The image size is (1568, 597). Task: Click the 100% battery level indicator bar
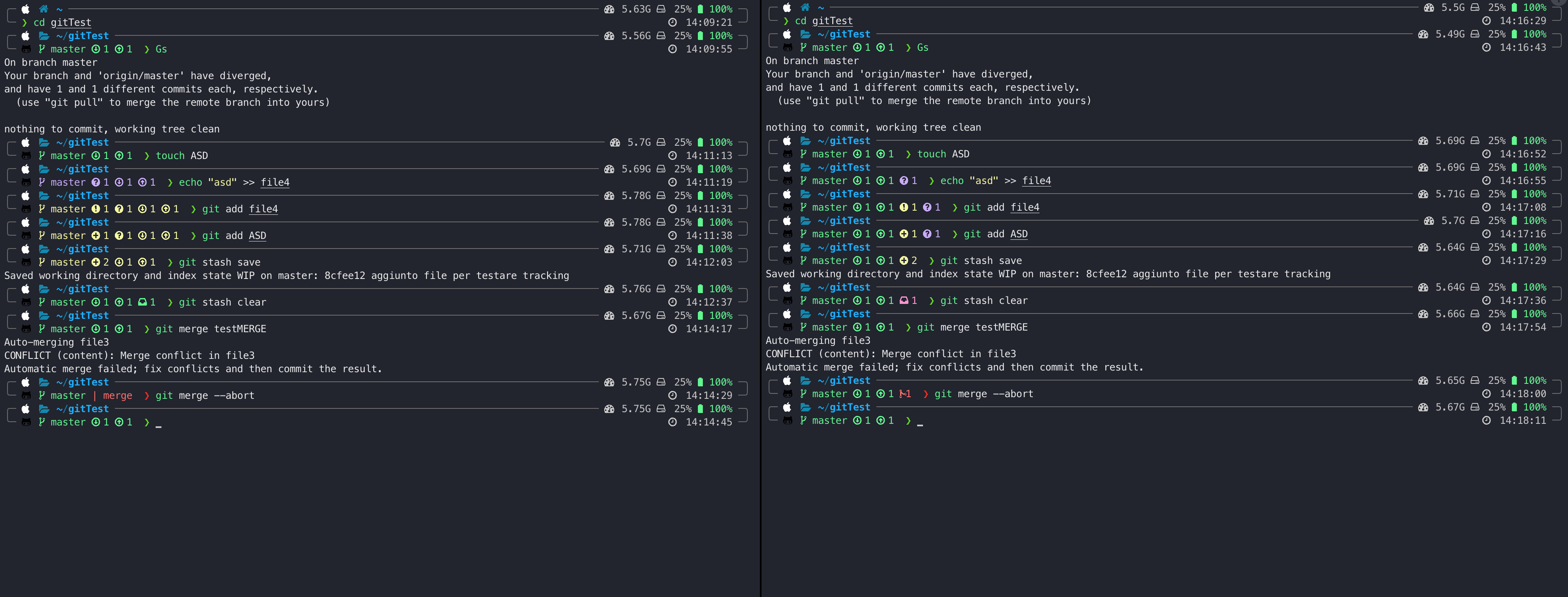pyautogui.click(x=720, y=8)
